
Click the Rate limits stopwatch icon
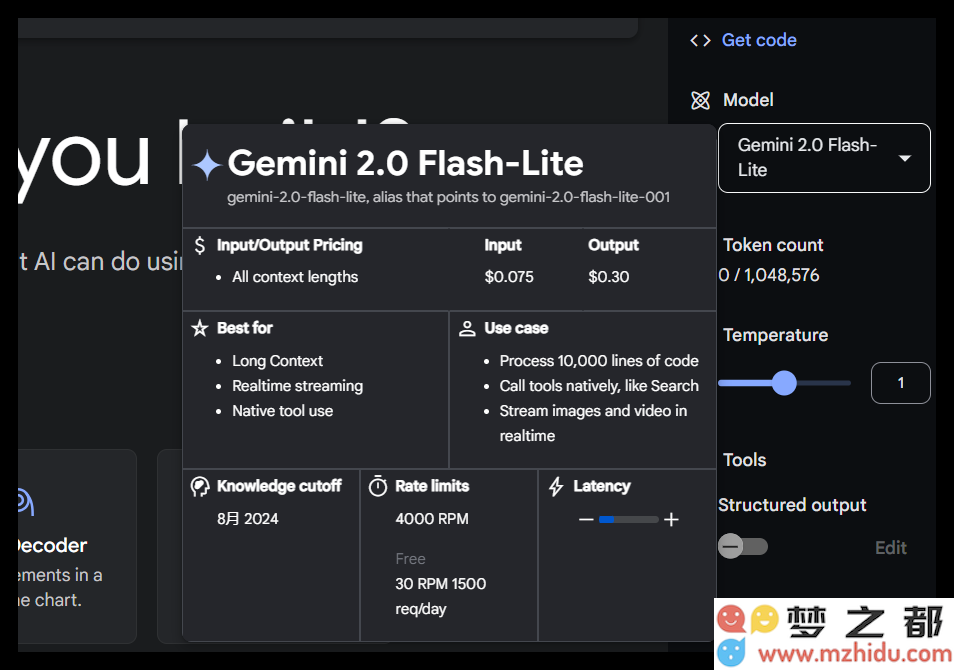[378, 486]
